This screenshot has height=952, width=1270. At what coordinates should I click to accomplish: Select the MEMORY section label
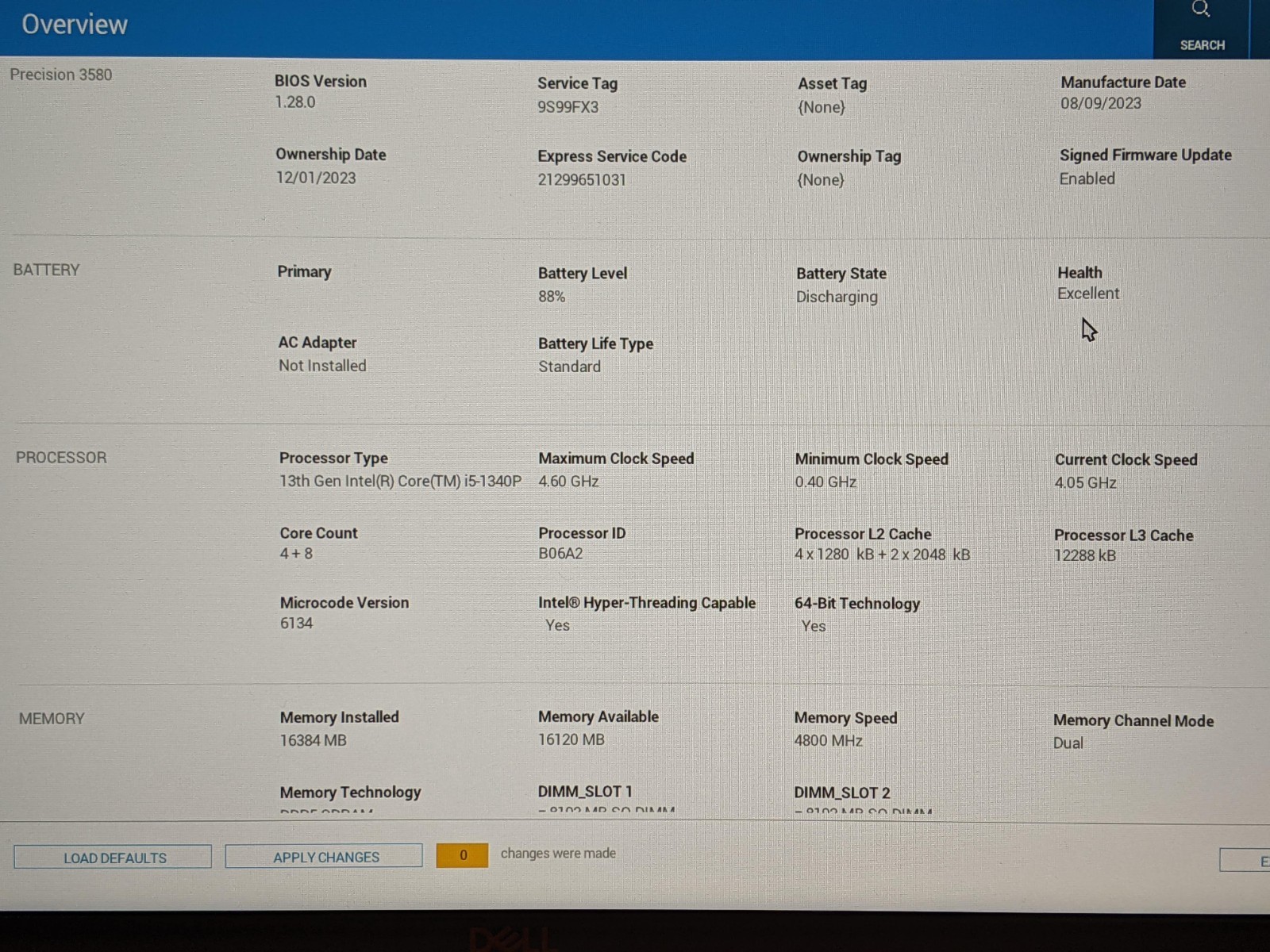pyautogui.click(x=52, y=719)
